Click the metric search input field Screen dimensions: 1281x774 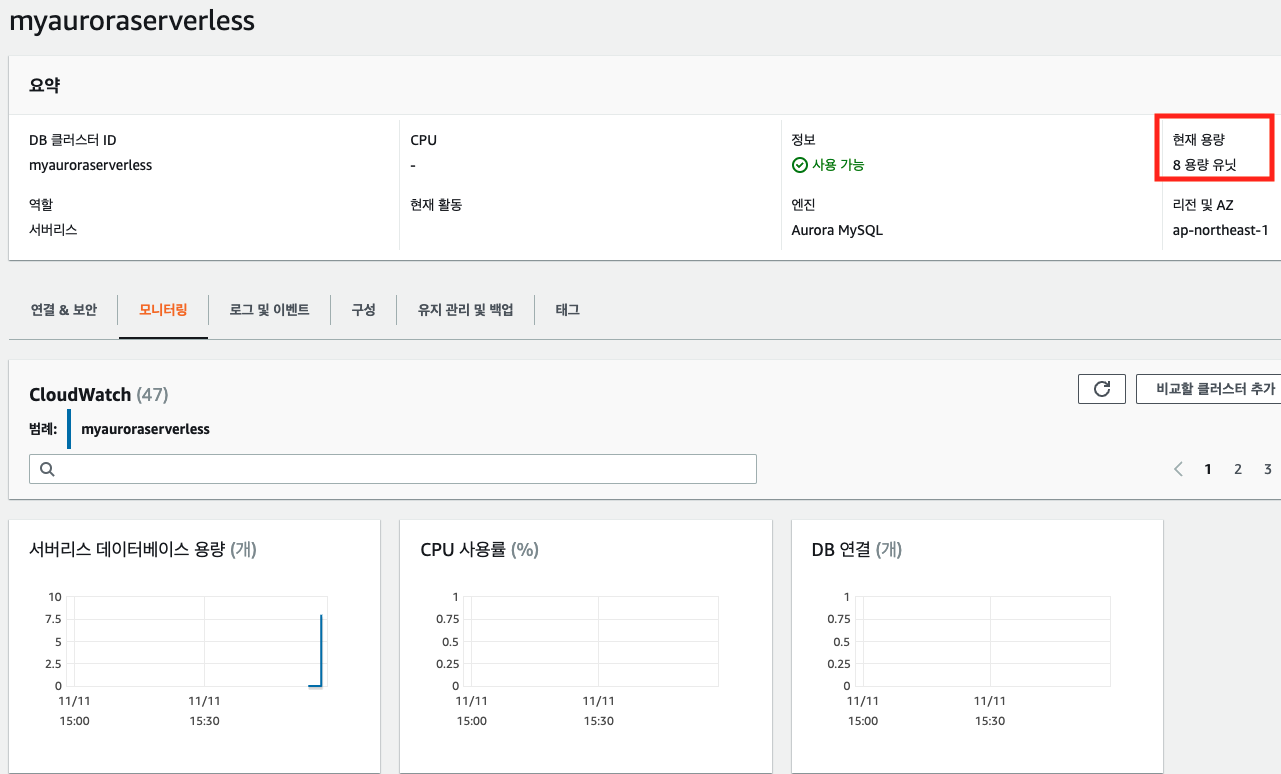click(392, 468)
